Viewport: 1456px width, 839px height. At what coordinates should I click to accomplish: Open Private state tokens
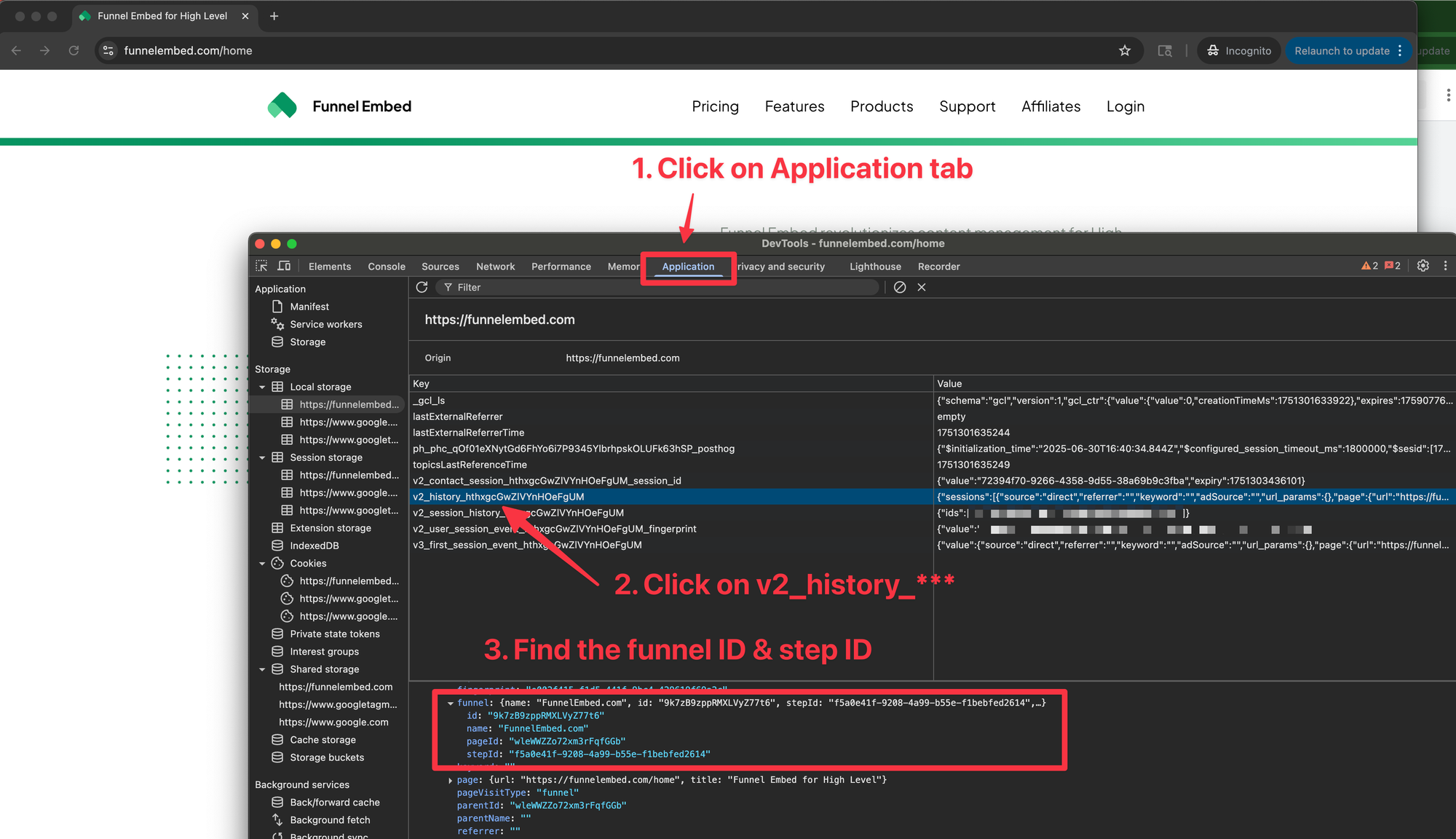click(x=334, y=634)
